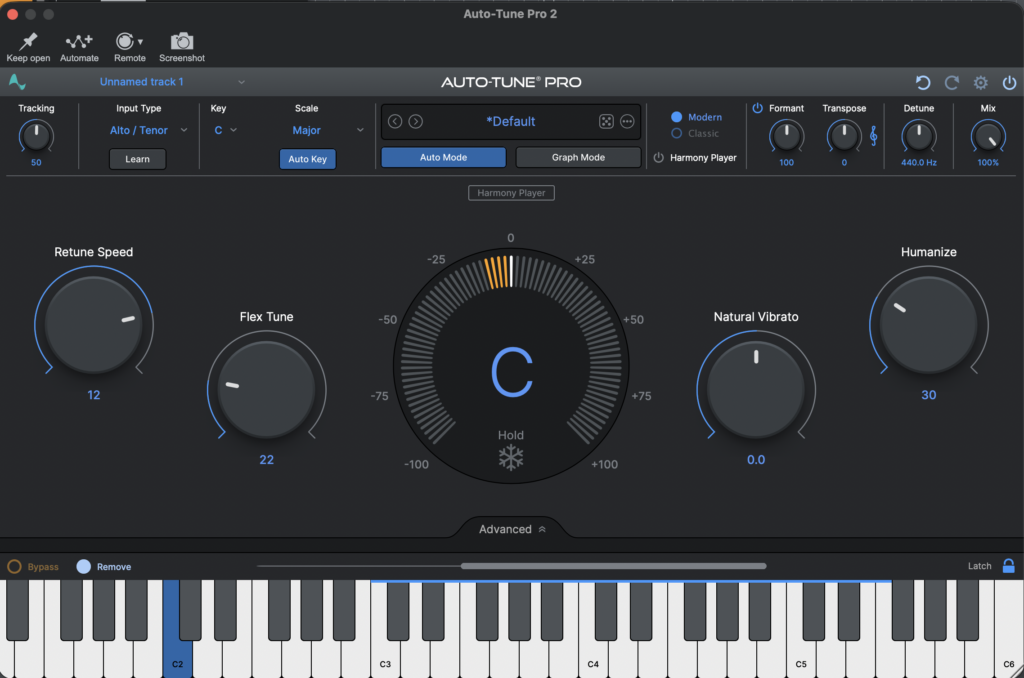The width and height of the screenshot is (1024, 678).
Task: Click the Mix 100% value
Action: (x=987, y=163)
